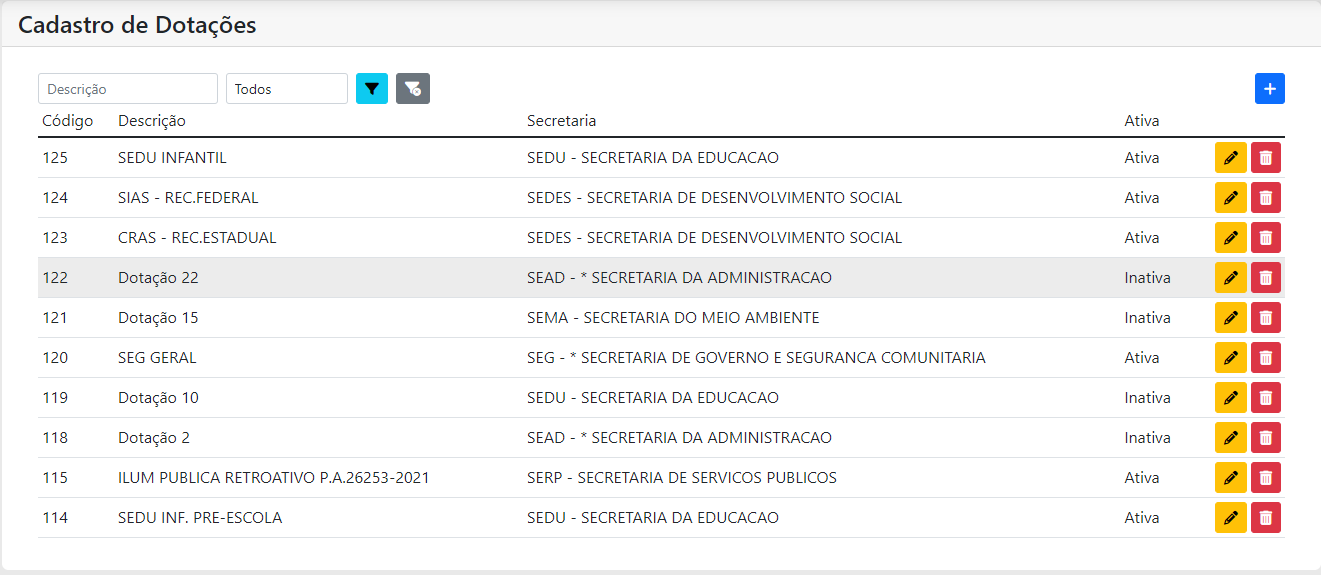Focus the Descrição search field
Viewport: 1321px width, 575px height.
tap(128, 89)
